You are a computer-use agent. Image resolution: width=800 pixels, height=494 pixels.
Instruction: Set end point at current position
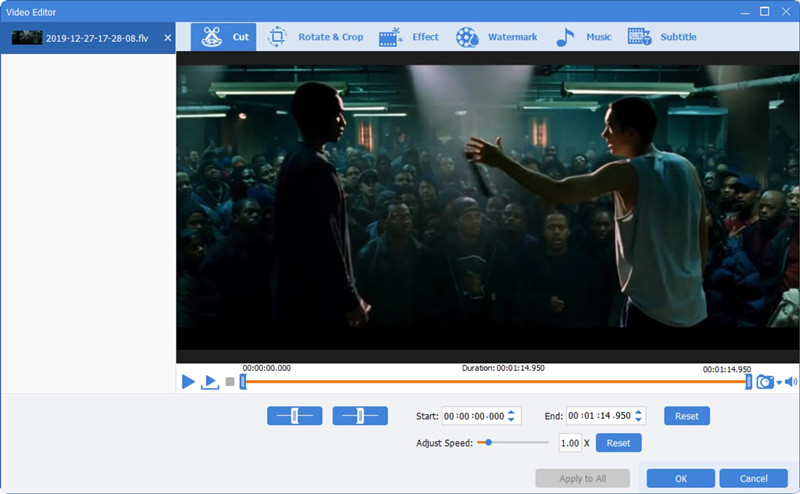pos(360,416)
